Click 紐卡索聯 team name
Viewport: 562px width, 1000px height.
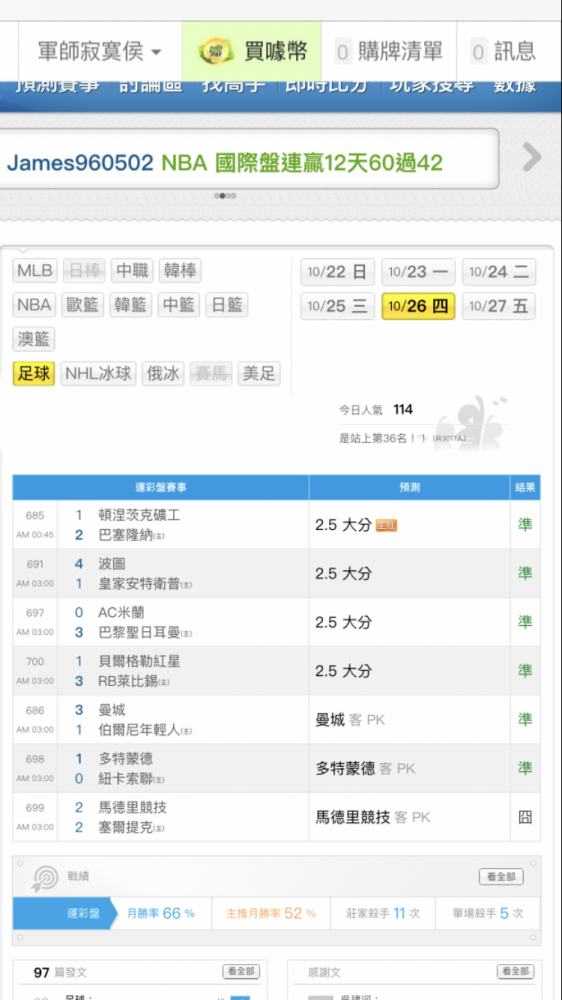click(x=126, y=779)
